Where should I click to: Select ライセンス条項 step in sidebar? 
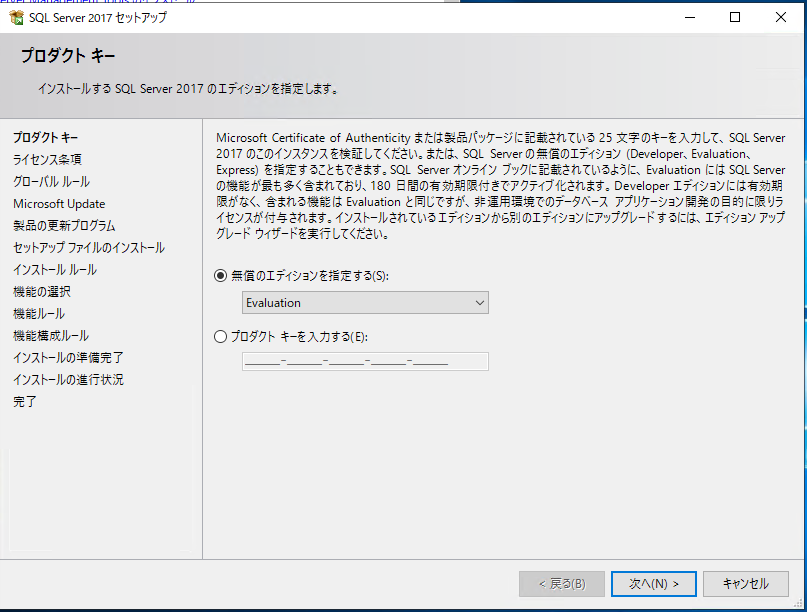pos(47,160)
